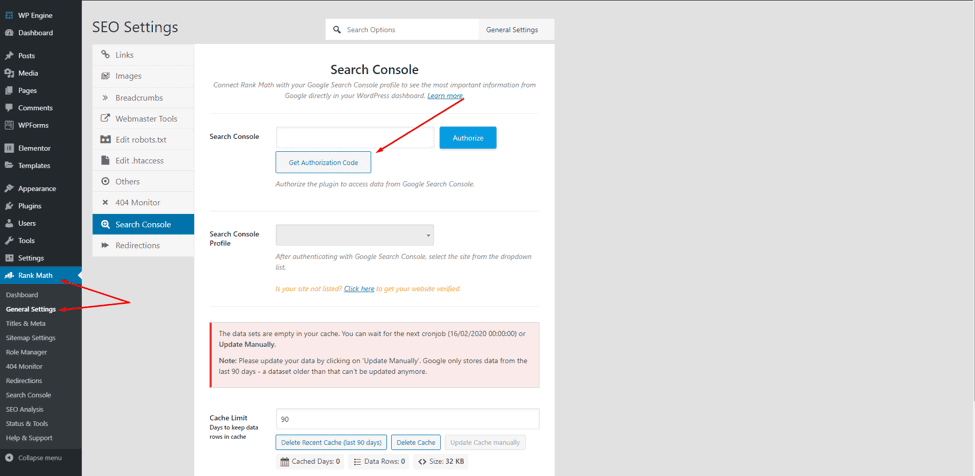Click the 'Cached Days: 0' badge

click(x=310, y=462)
